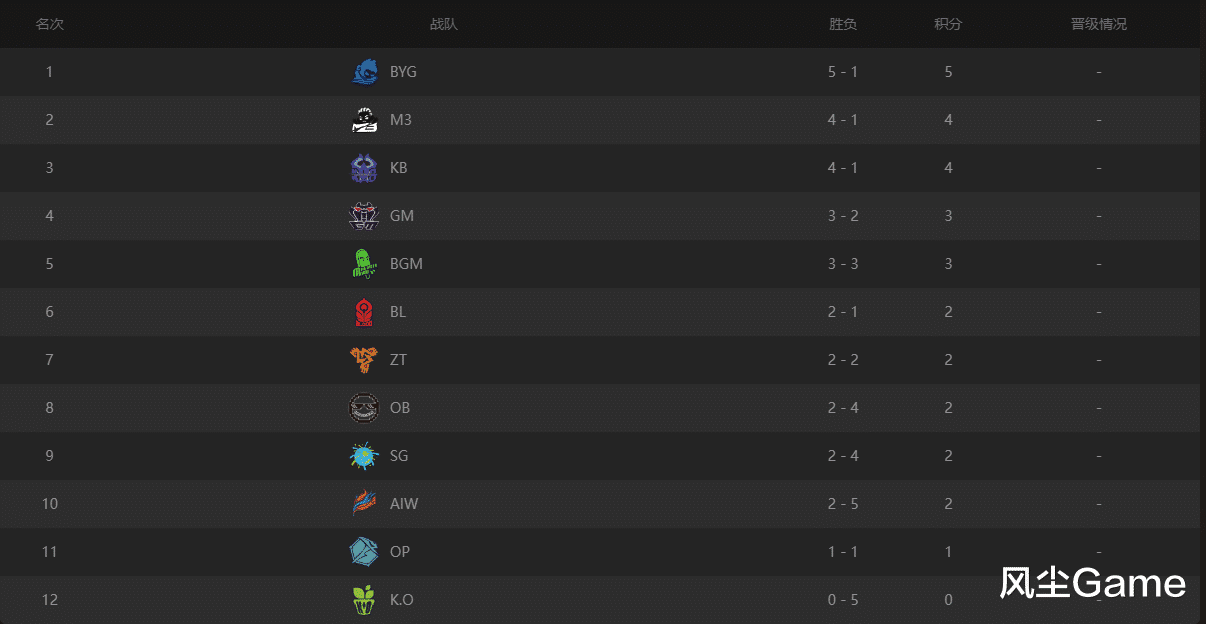This screenshot has width=1206, height=624.
Task: Click the K.O team green logo
Action: [x=365, y=600]
